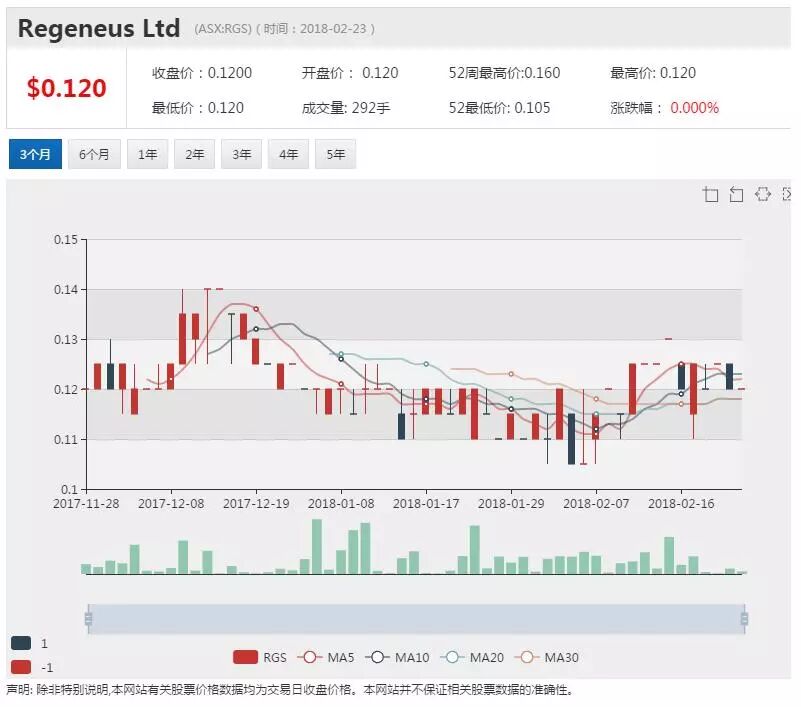Click the large red $0.120 price
The width and height of the screenshot is (801, 707).
pyautogui.click(x=66, y=88)
